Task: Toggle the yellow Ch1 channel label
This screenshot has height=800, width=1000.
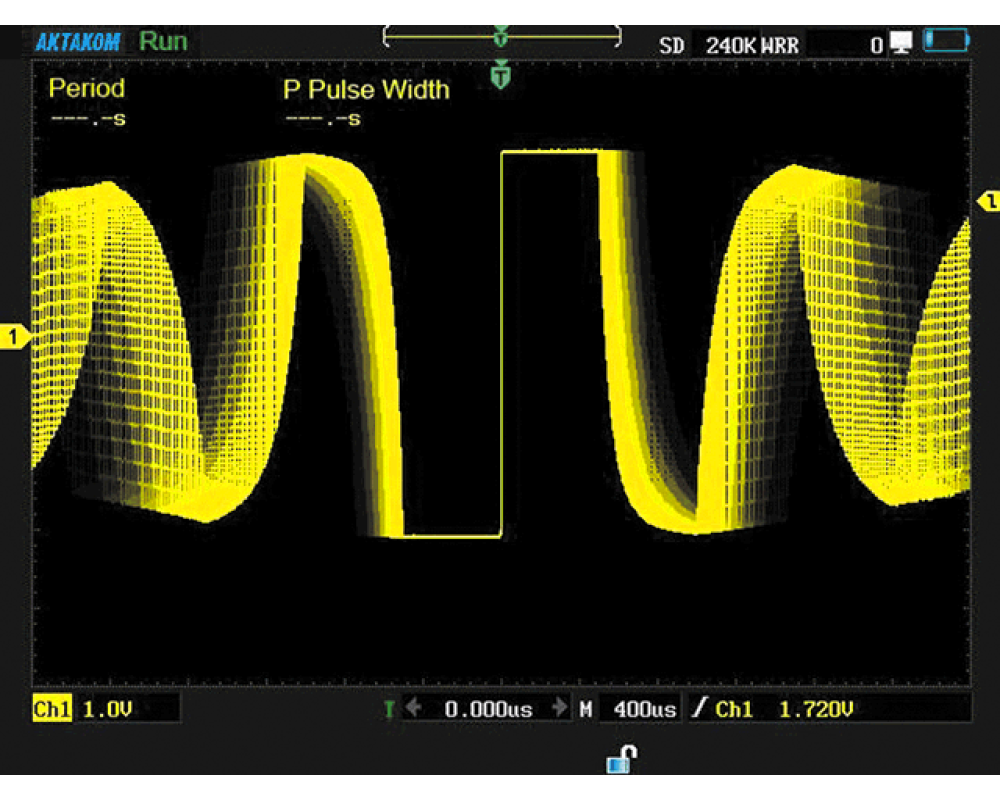Action: tap(52, 710)
